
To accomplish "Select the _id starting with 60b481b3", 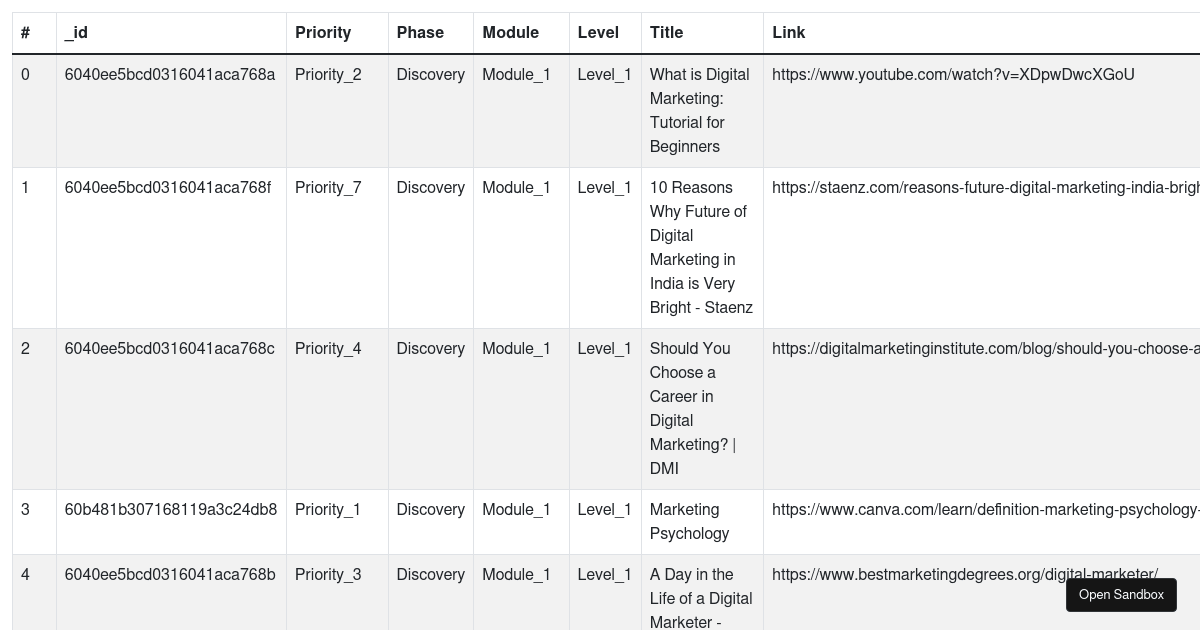I will pos(171,509).
